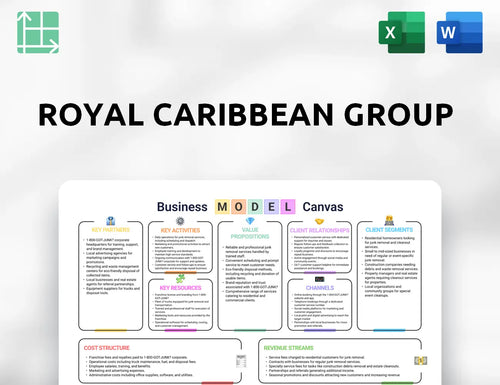Click the word Business in canvas title

coord(182,207)
